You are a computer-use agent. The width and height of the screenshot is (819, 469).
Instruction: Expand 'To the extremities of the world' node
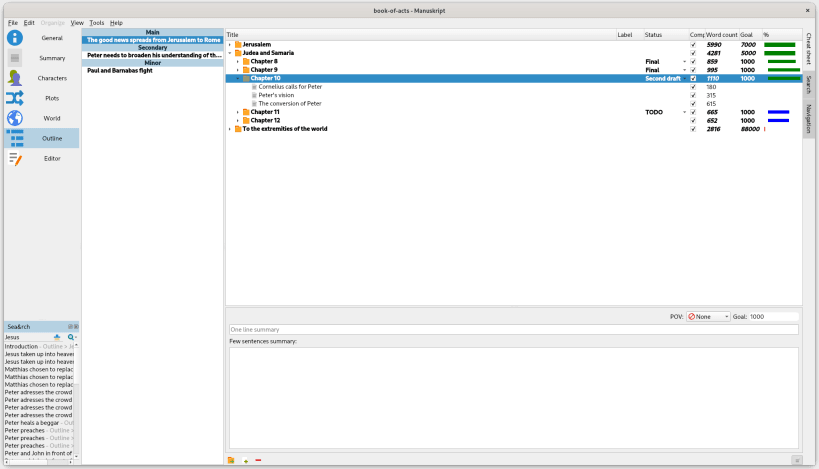pyautogui.click(x=230, y=128)
